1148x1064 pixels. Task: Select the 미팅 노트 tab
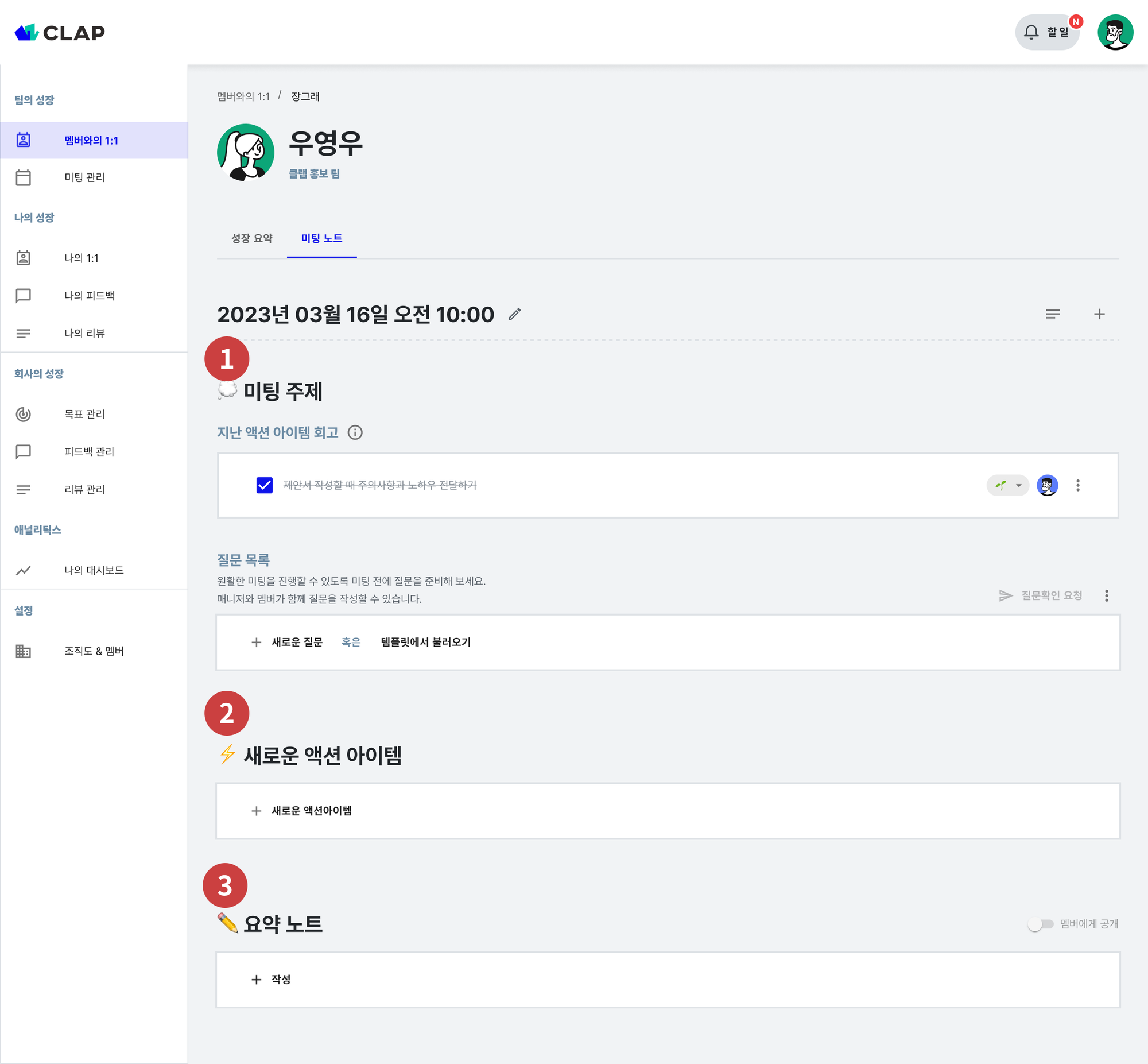click(x=321, y=238)
